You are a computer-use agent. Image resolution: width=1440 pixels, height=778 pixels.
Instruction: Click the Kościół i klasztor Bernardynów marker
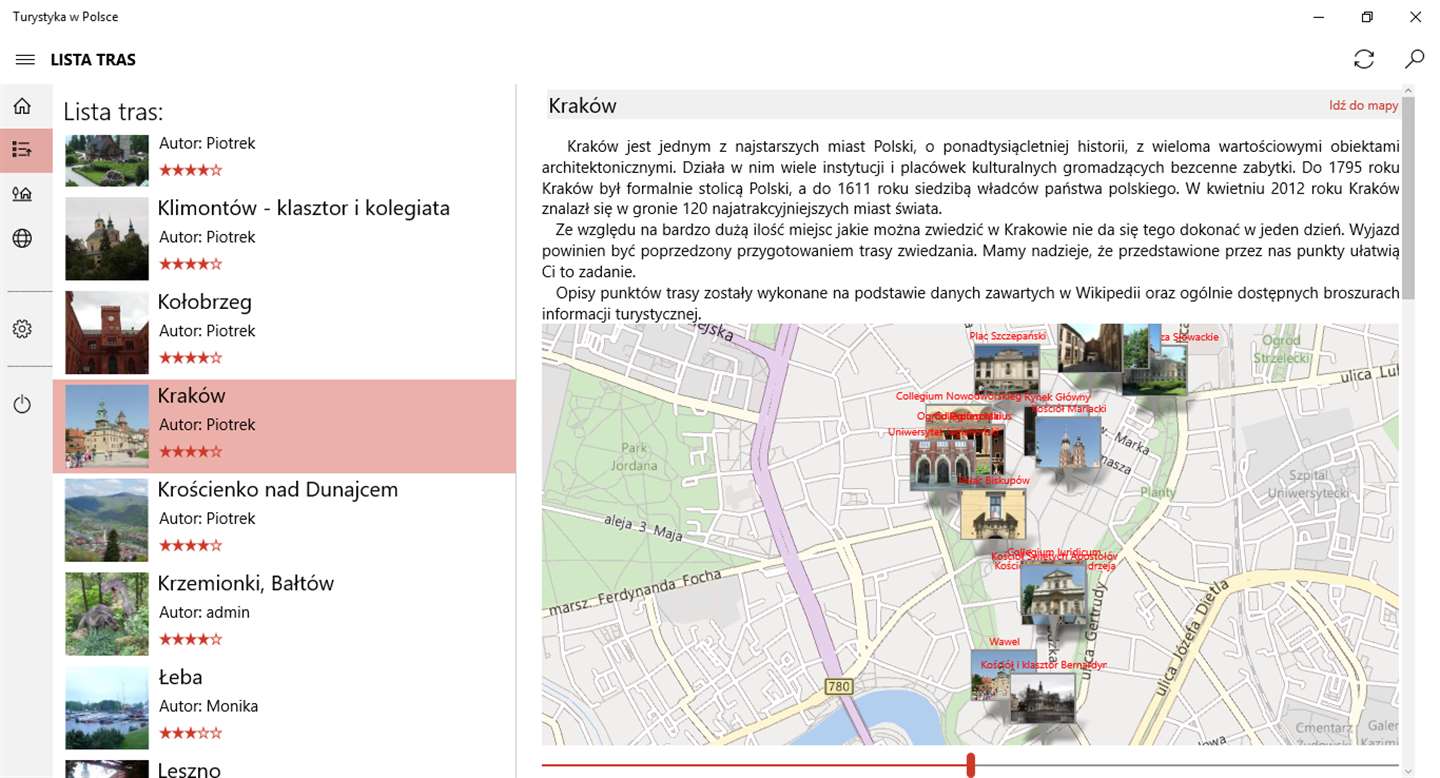[1042, 697]
